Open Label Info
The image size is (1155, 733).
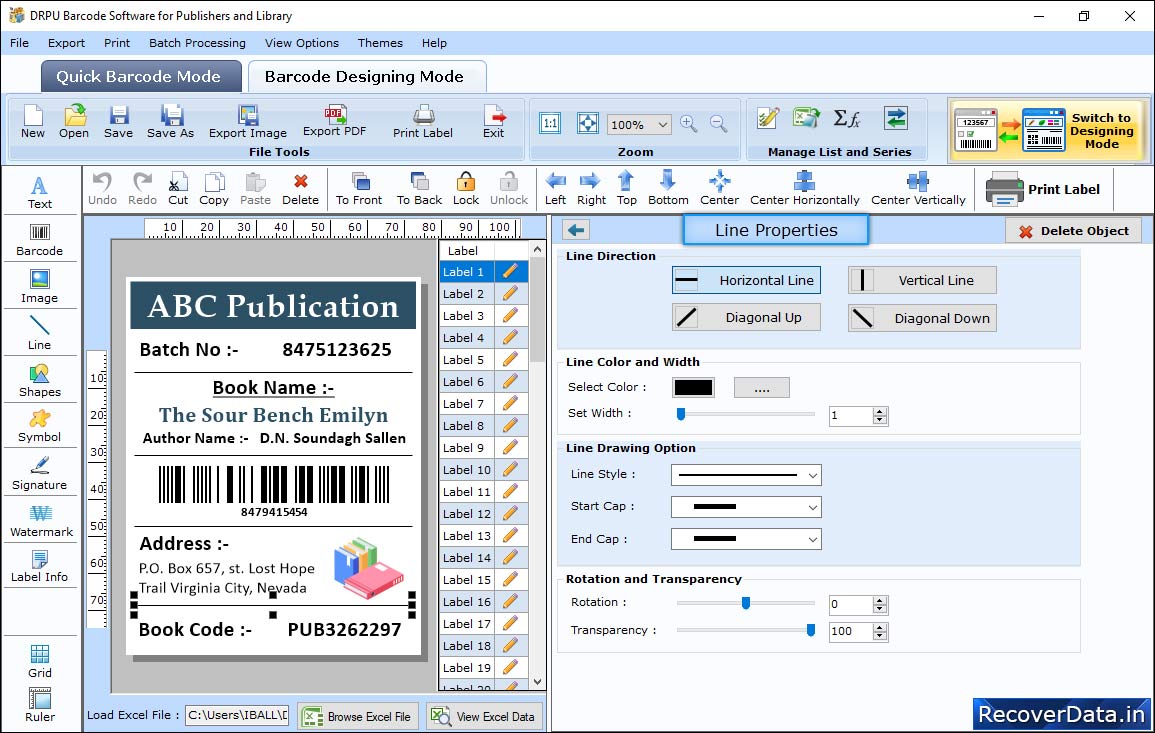[40, 567]
